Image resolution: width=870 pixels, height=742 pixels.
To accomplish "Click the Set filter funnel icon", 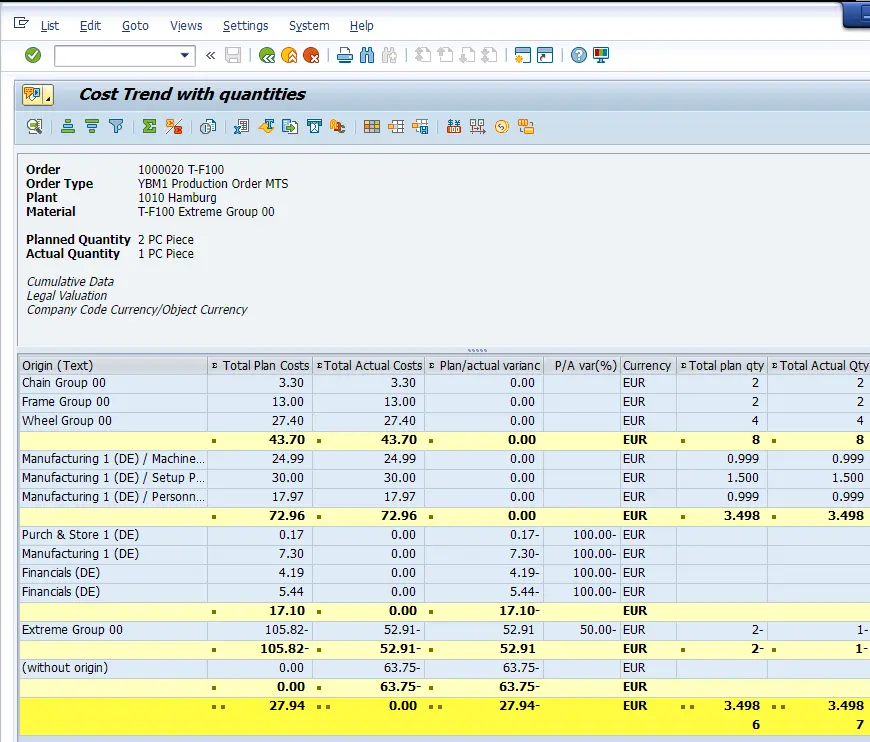I will (116, 126).
